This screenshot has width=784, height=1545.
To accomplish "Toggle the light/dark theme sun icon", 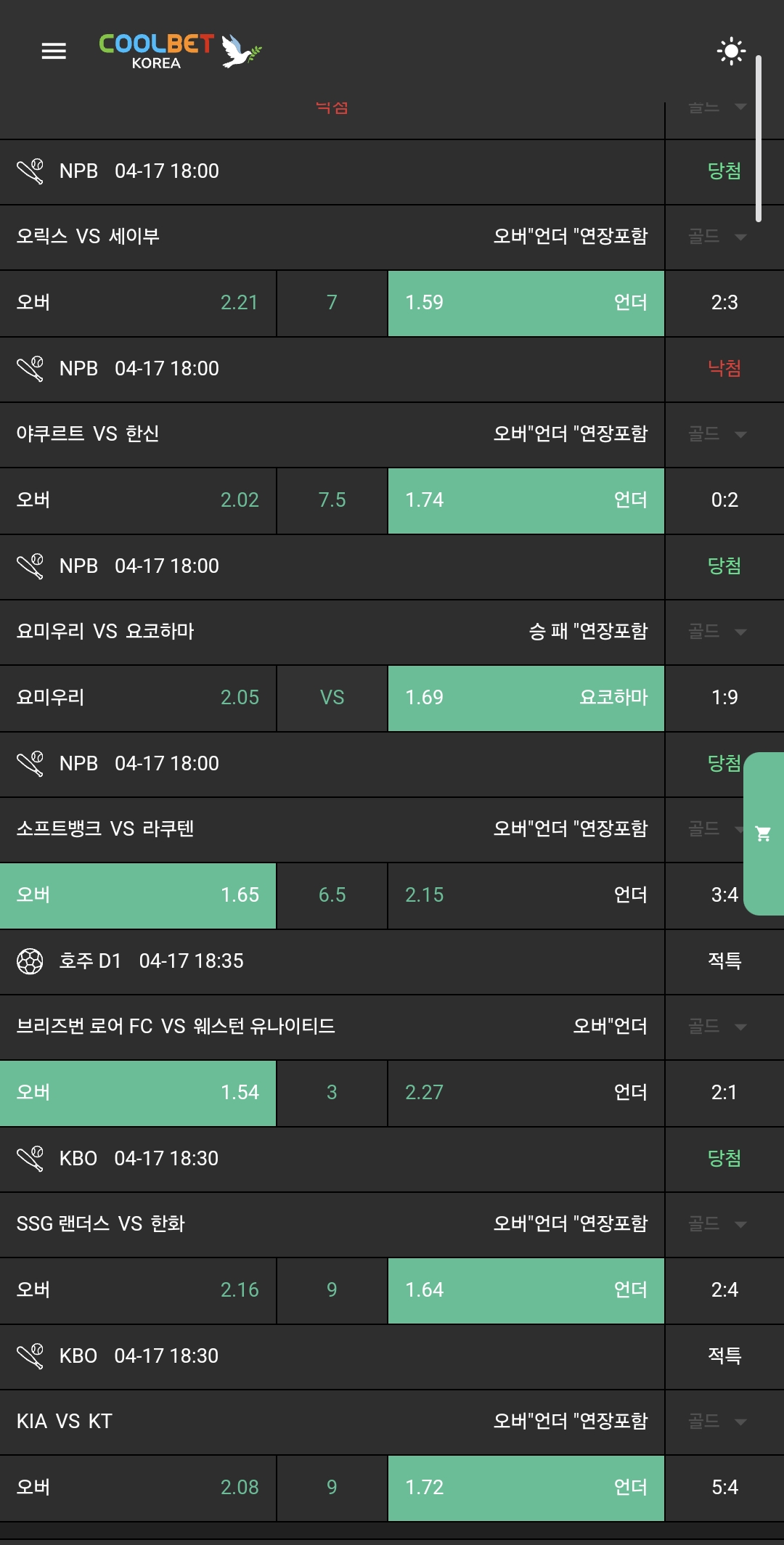I will (x=730, y=51).
